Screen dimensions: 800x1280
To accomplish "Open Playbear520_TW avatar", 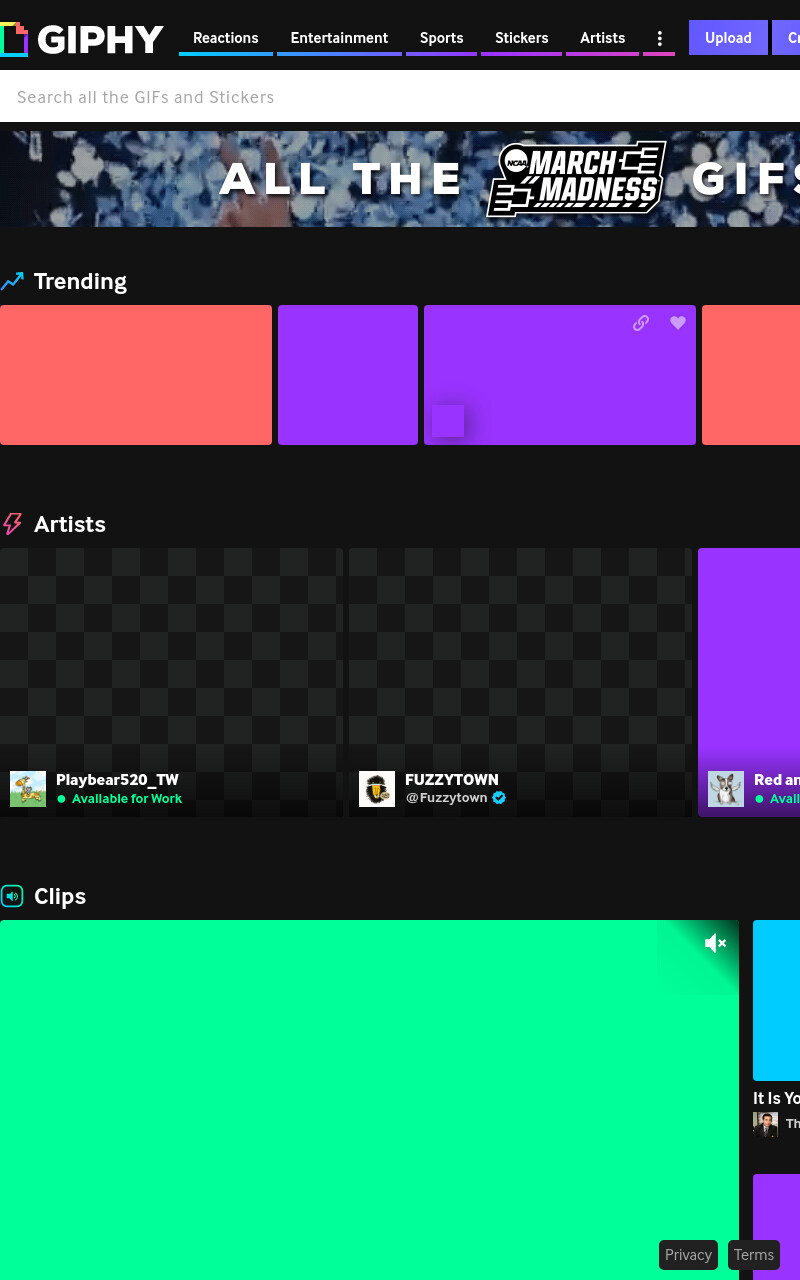I will (28, 789).
